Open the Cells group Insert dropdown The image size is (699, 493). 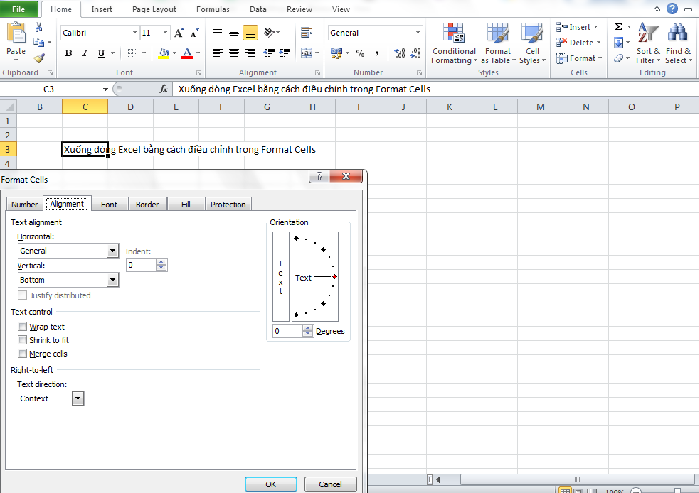pyautogui.click(x=596, y=27)
